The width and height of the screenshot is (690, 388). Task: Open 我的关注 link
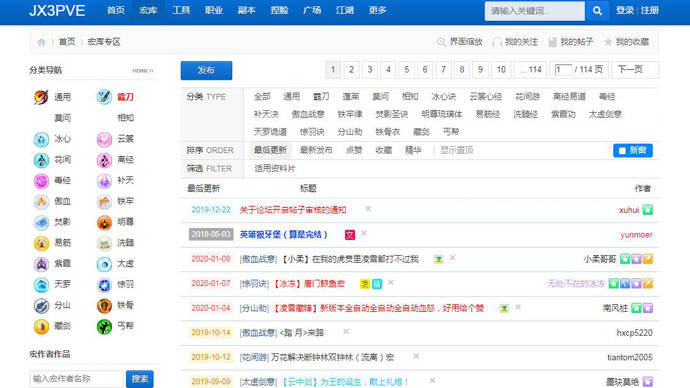pos(515,42)
